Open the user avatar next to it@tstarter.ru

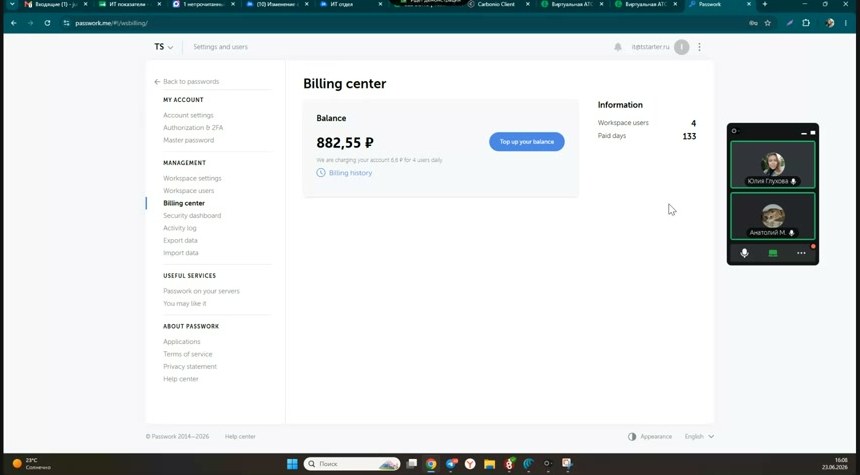(x=681, y=47)
